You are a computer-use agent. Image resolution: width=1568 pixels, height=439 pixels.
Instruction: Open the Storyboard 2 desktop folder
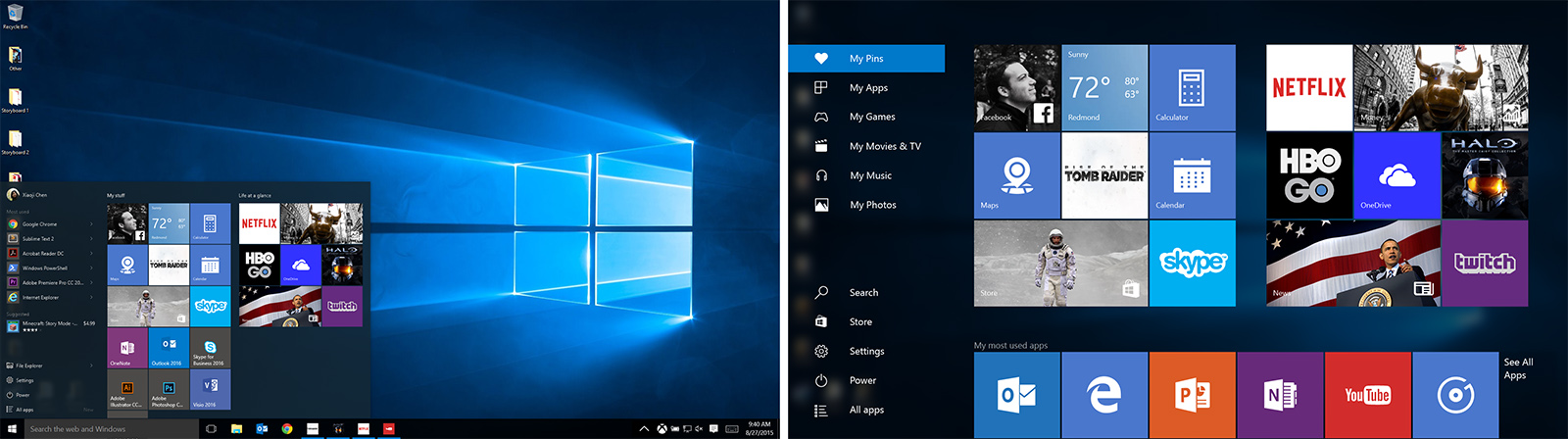tap(15, 141)
